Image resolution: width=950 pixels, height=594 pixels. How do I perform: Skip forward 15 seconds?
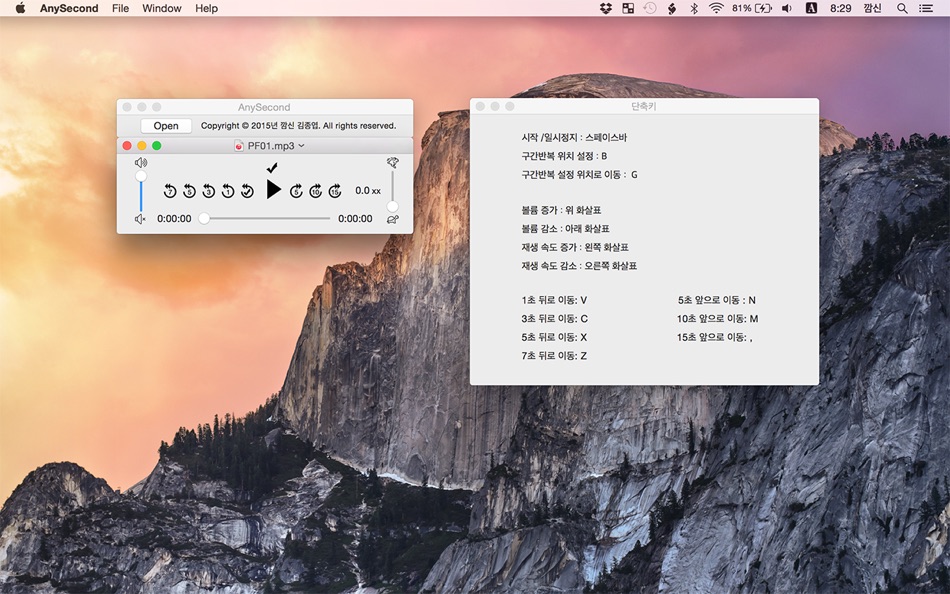tap(336, 190)
